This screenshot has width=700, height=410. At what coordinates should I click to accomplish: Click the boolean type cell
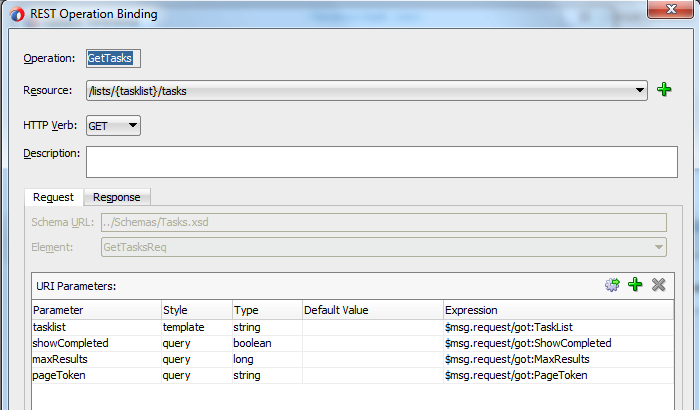267,343
